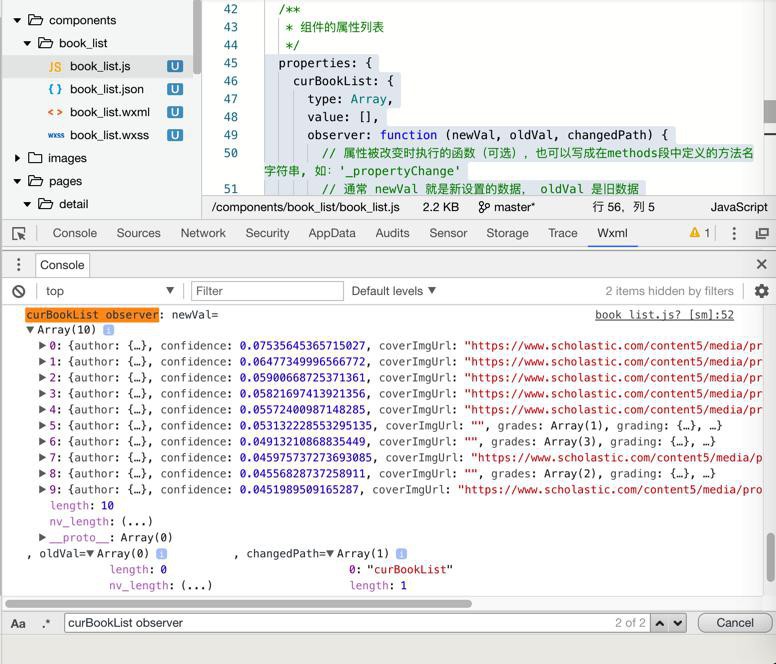Collapse the components folder
The width and height of the screenshot is (776, 664).
(x=18, y=20)
